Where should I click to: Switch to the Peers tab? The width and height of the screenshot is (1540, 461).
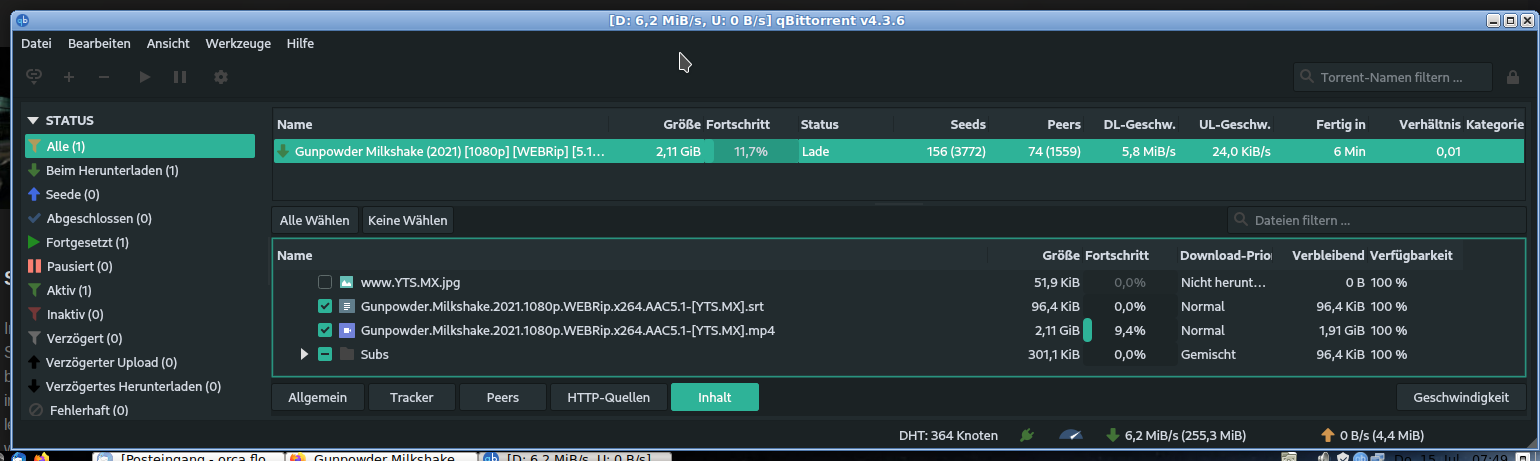(x=502, y=397)
